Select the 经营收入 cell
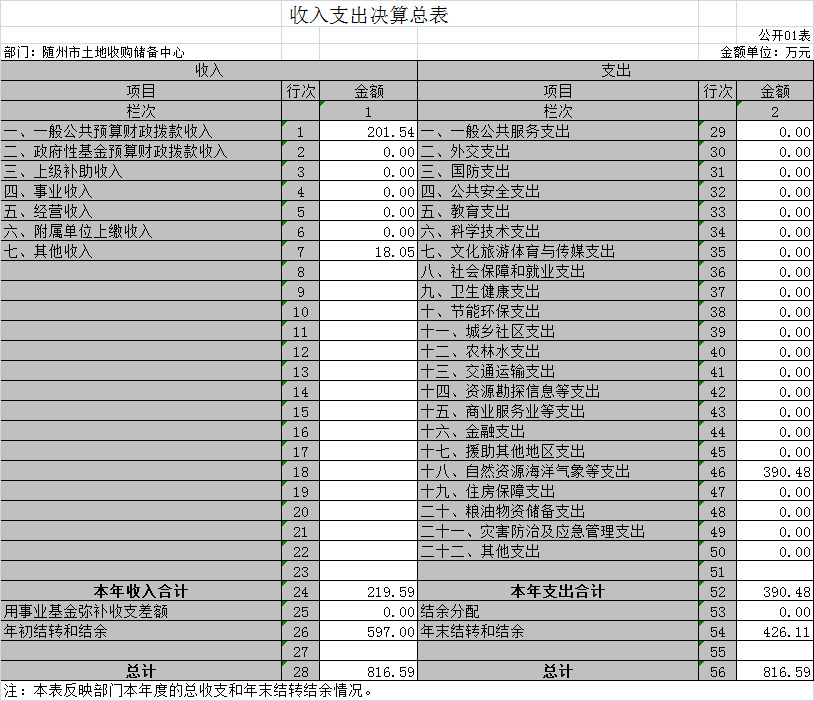Screen dimensions: 814x701 141,211
